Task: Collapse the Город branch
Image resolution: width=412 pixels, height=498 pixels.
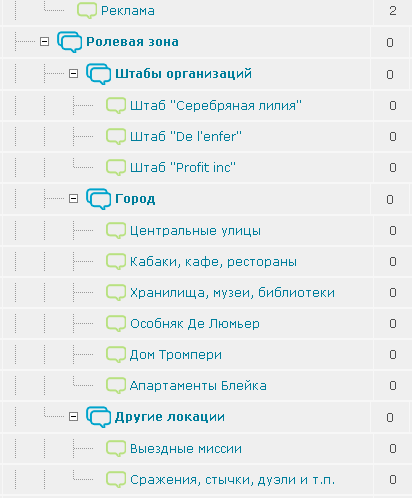Action: click(73, 199)
